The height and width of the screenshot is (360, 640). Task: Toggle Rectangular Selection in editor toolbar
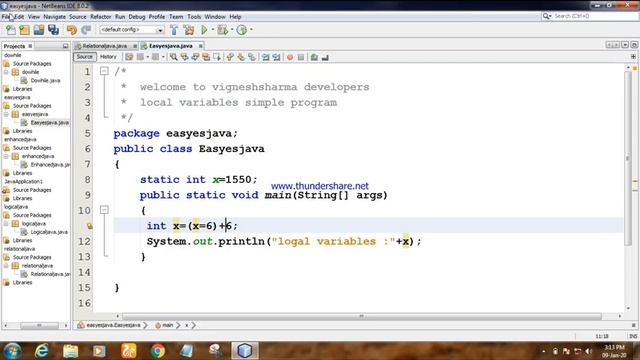(216, 57)
